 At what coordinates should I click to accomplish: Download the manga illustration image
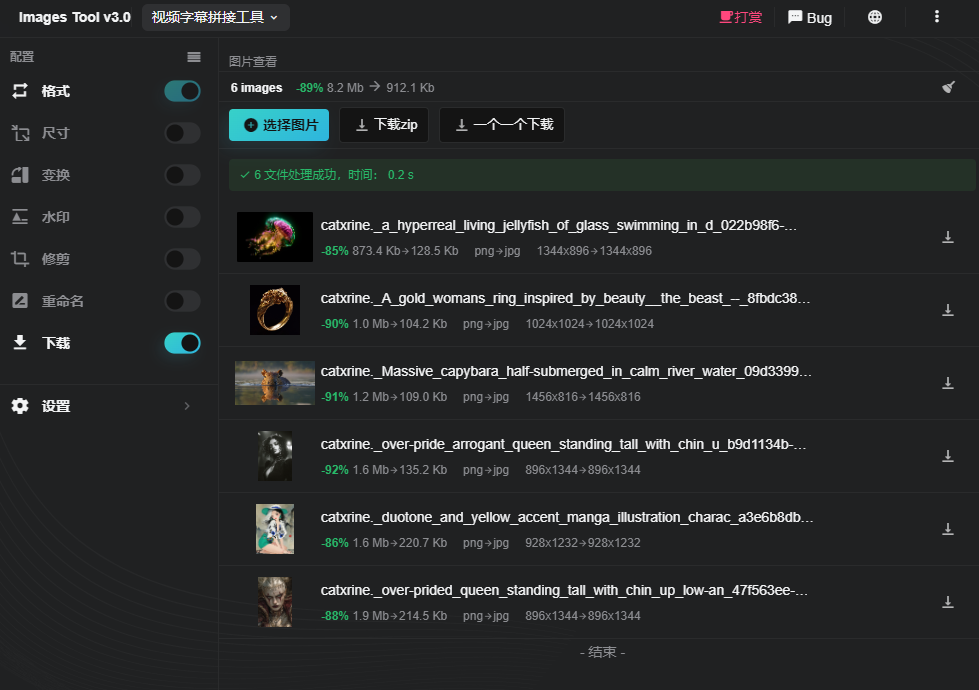[x=948, y=530]
